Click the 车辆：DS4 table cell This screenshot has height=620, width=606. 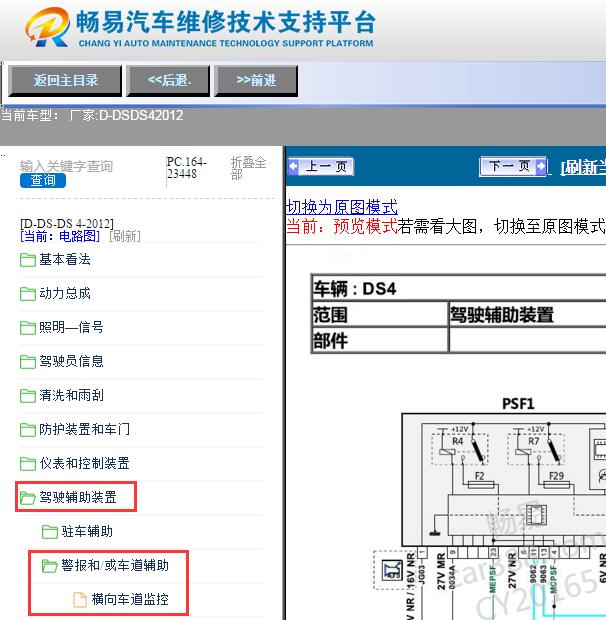[459, 288]
